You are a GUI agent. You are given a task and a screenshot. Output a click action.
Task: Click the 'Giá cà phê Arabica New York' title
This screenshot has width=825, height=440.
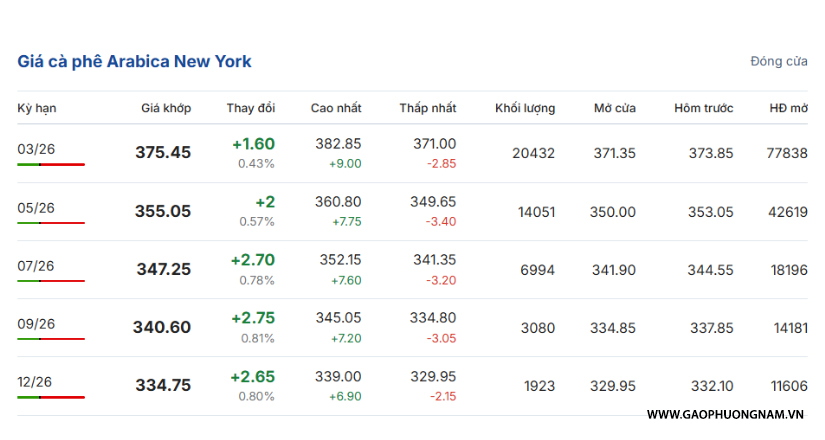[x=134, y=62]
